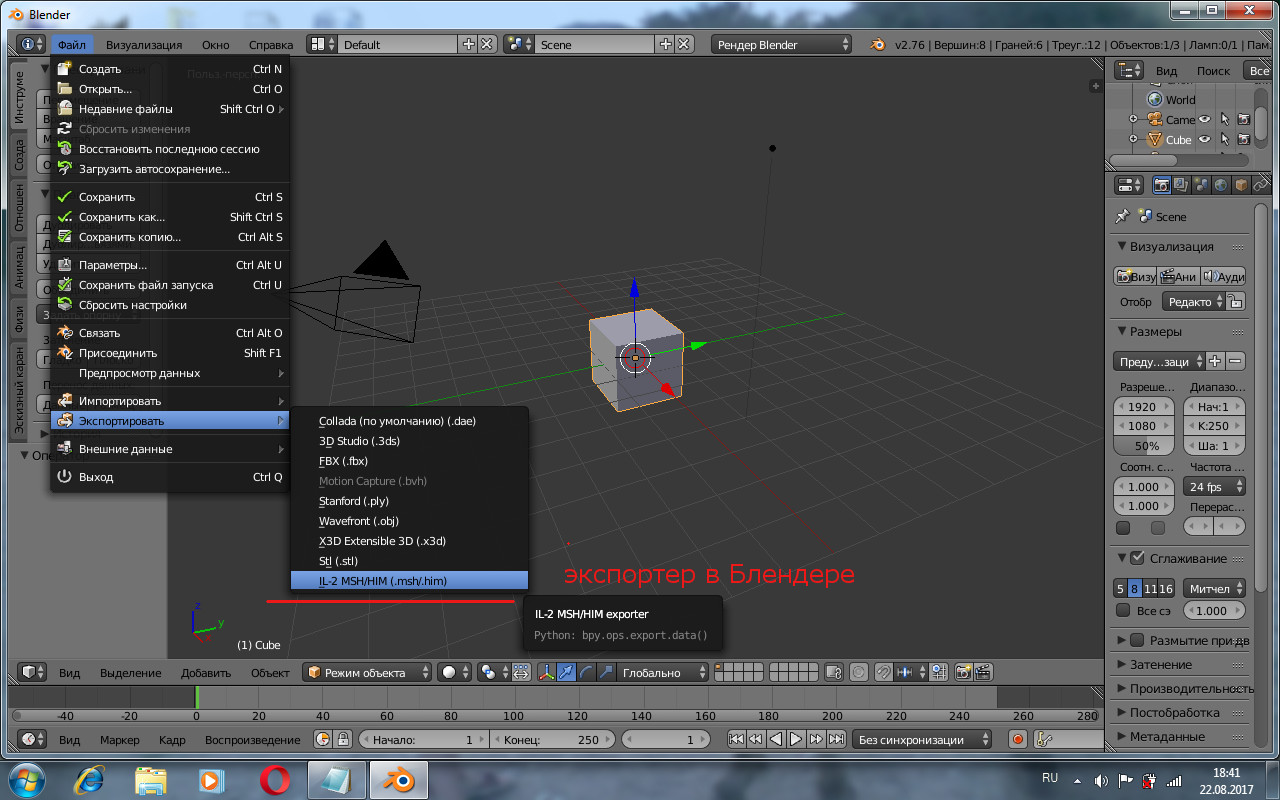The image size is (1280, 800).
Task: Select the rotate manipulator arc icon
Action: coord(586,672)
